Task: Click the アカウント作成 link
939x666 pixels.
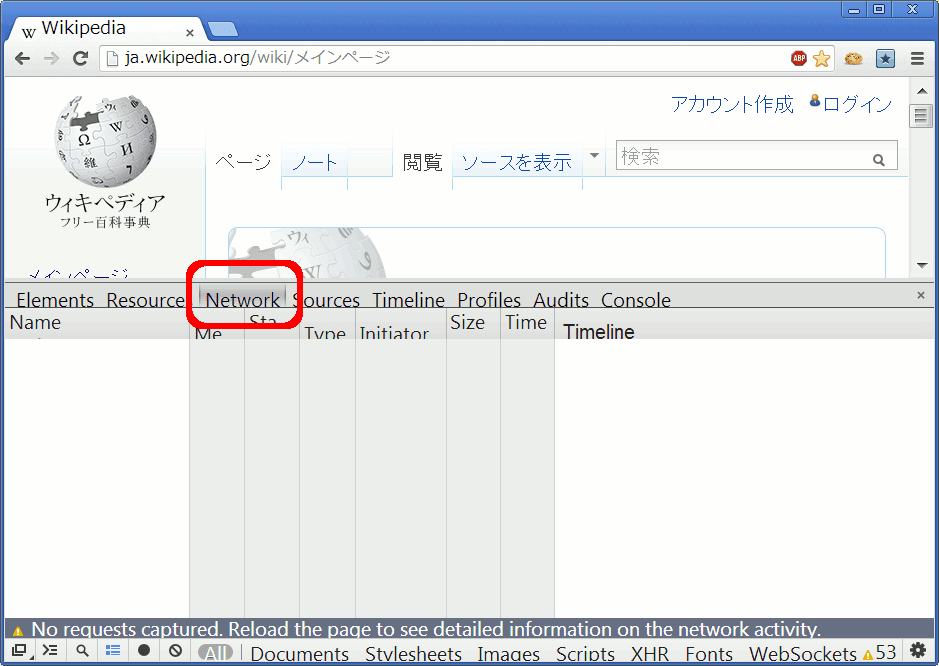Action: pos(732,104)
